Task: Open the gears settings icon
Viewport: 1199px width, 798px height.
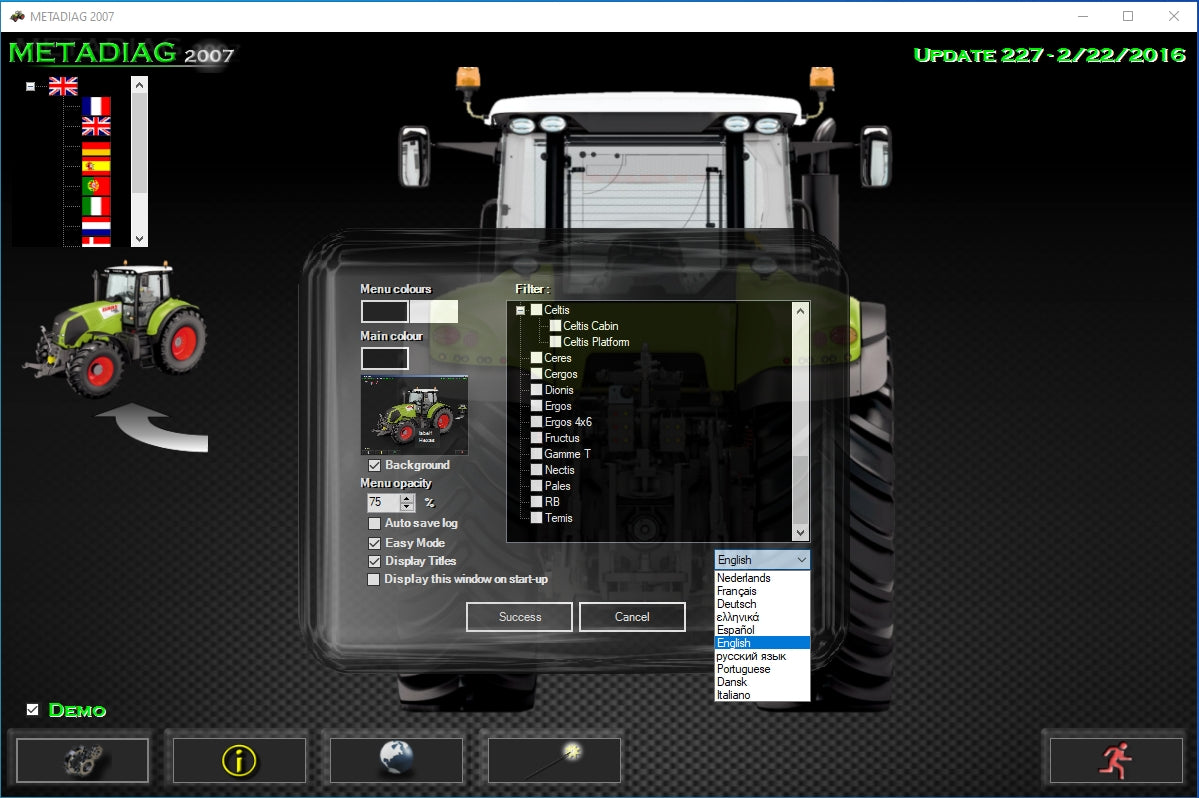Action: coord(80,760)
